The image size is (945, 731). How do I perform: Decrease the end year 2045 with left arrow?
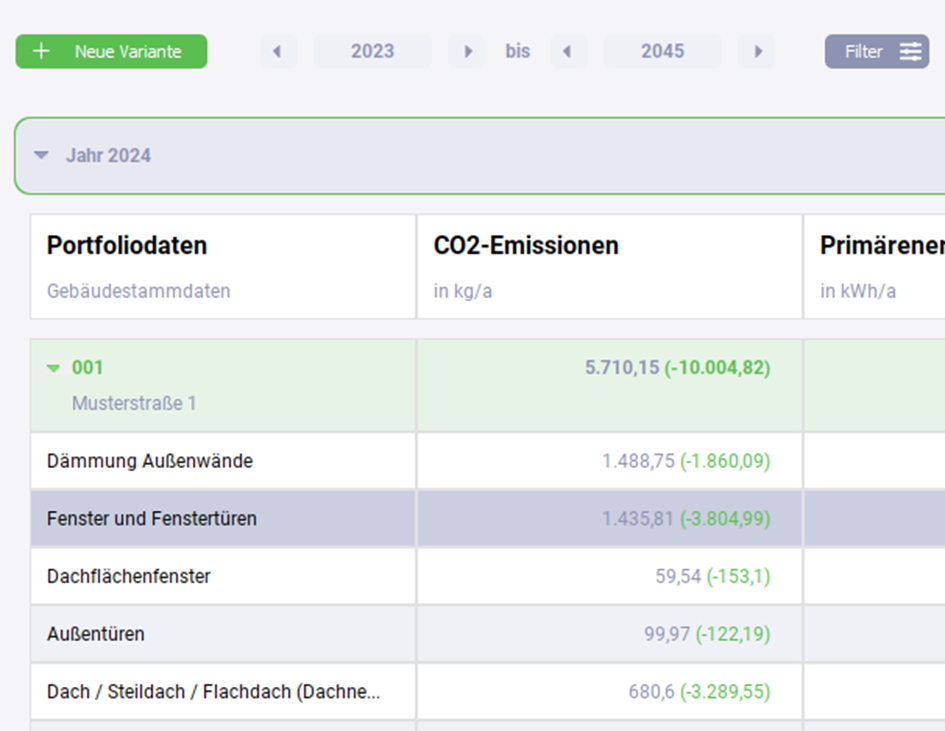pos(568,52)
